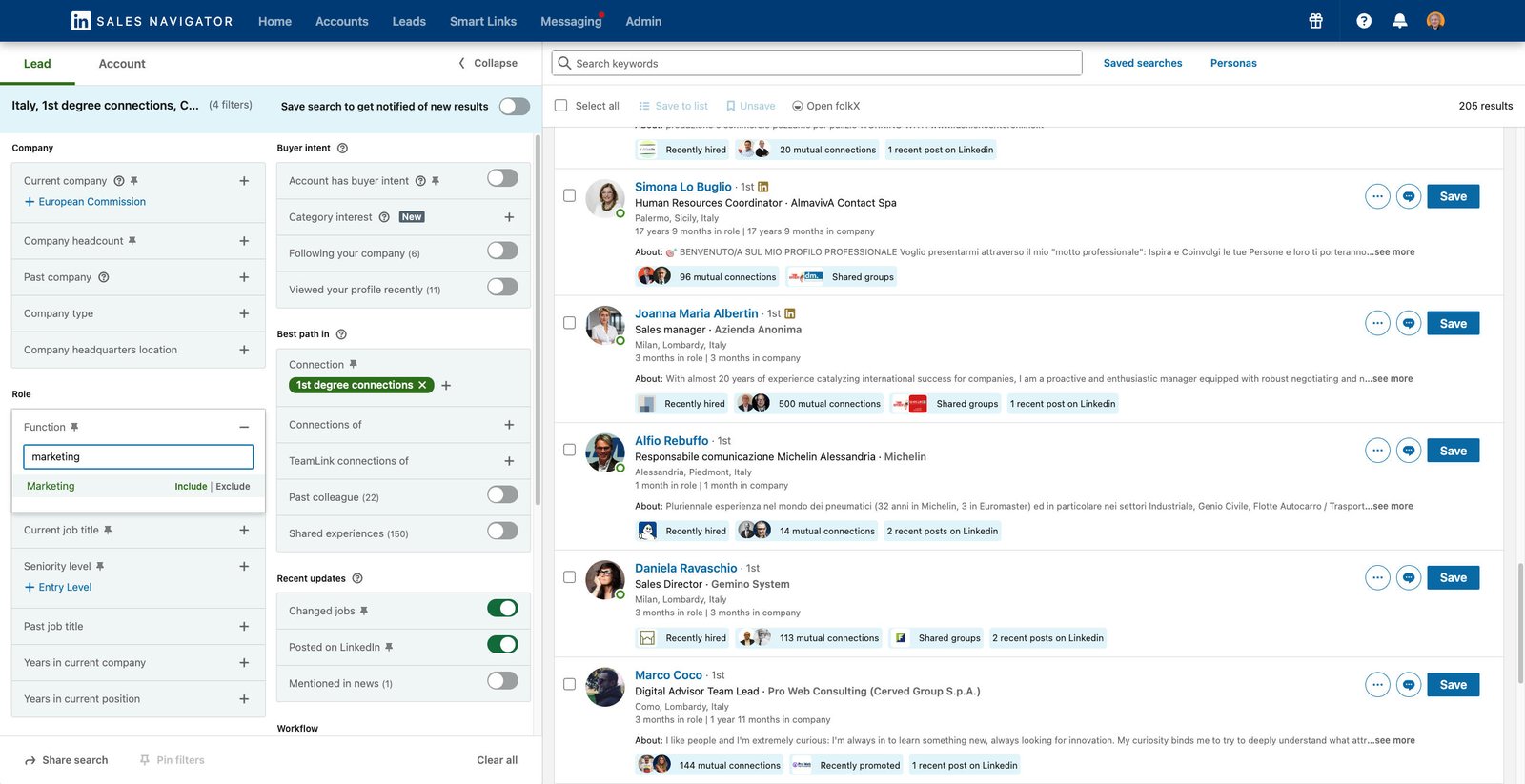This screenshot has height=784, width=1525.
Task: Message Daniela Ravaschio via chat icon
Action: 1409,577
